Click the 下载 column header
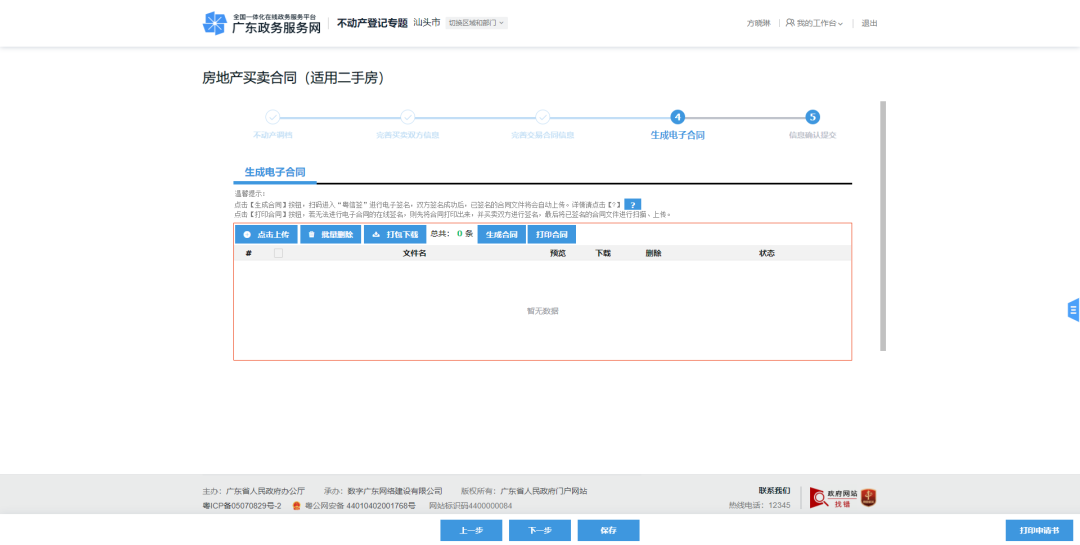 coord(603,253)
